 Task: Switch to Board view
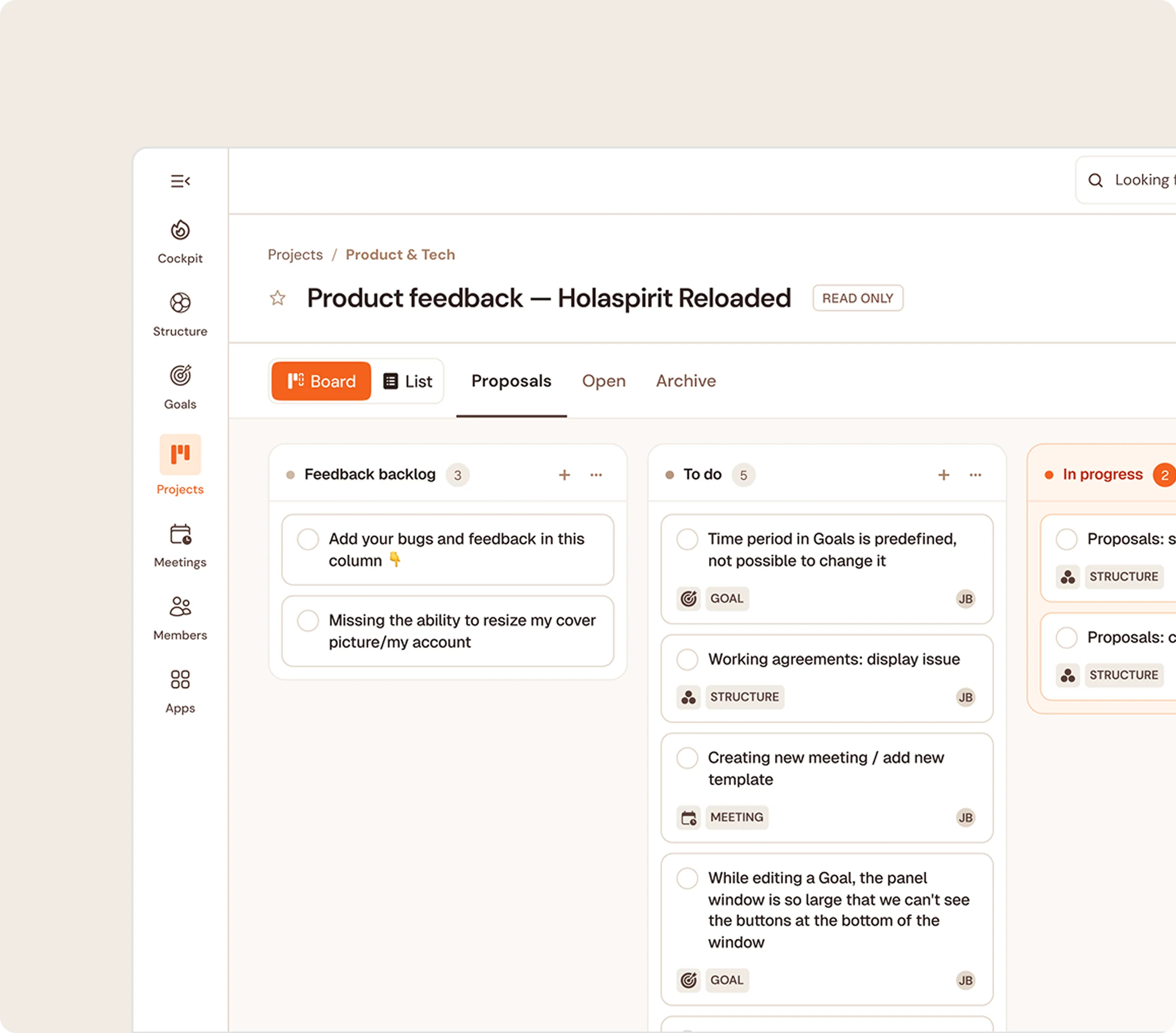click(321, 381)
